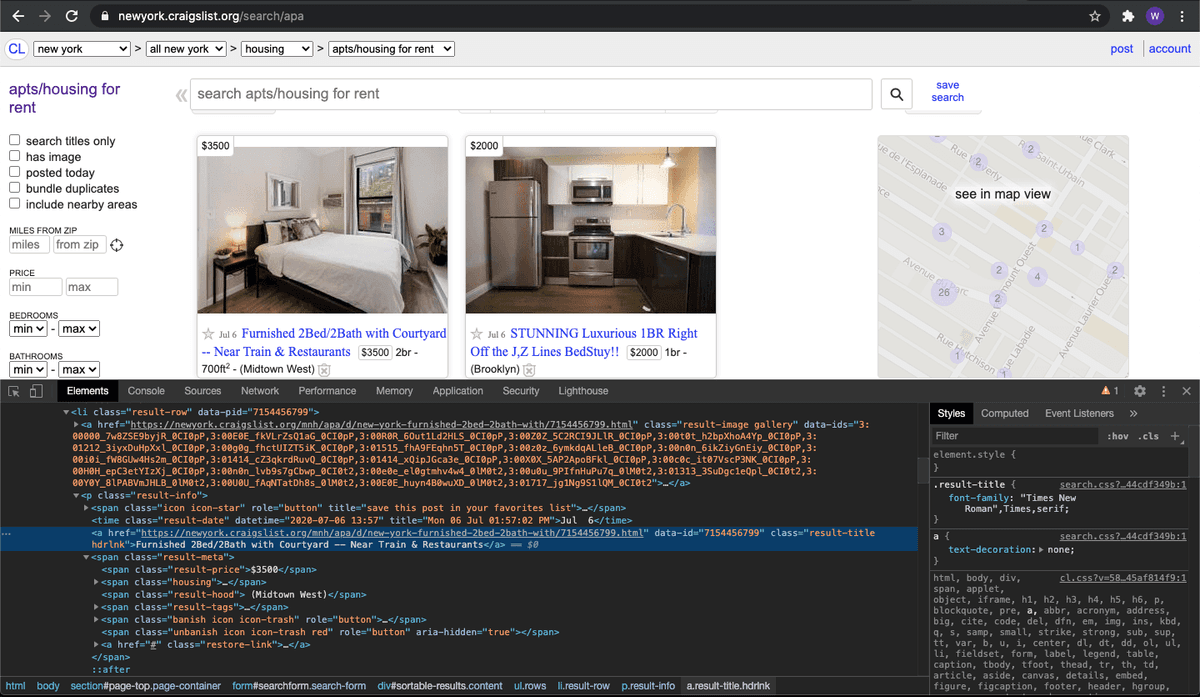Hide the Brooklyn listing trash icon
Screen dimensions: 1200x697
pyautogui.click(x=530, y=370)
